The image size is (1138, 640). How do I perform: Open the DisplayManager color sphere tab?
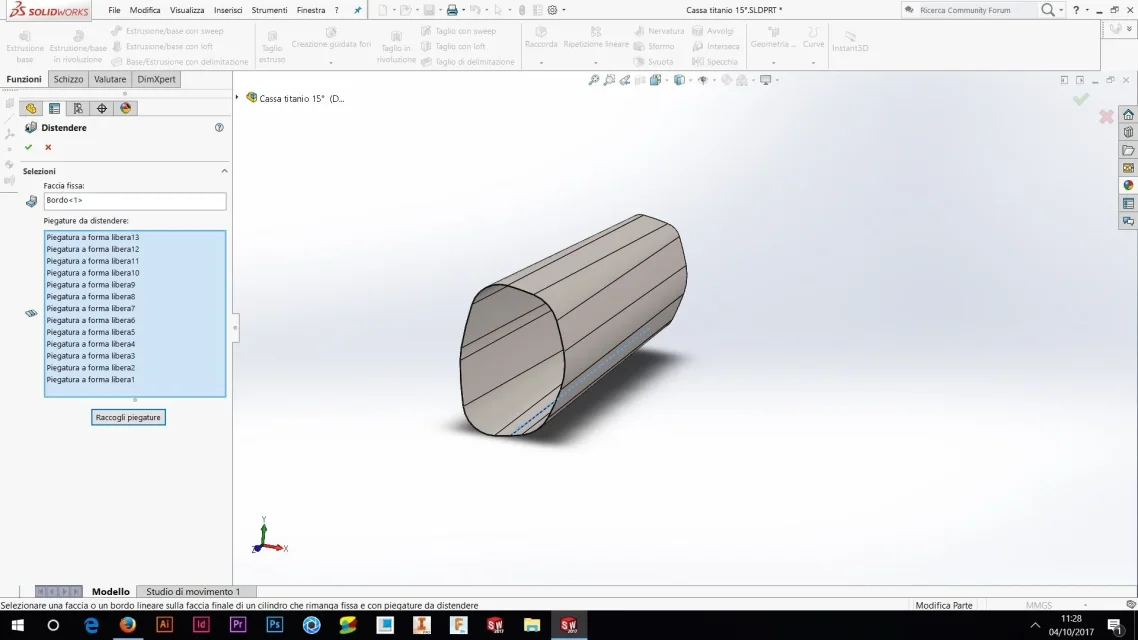tap(126, 108)
